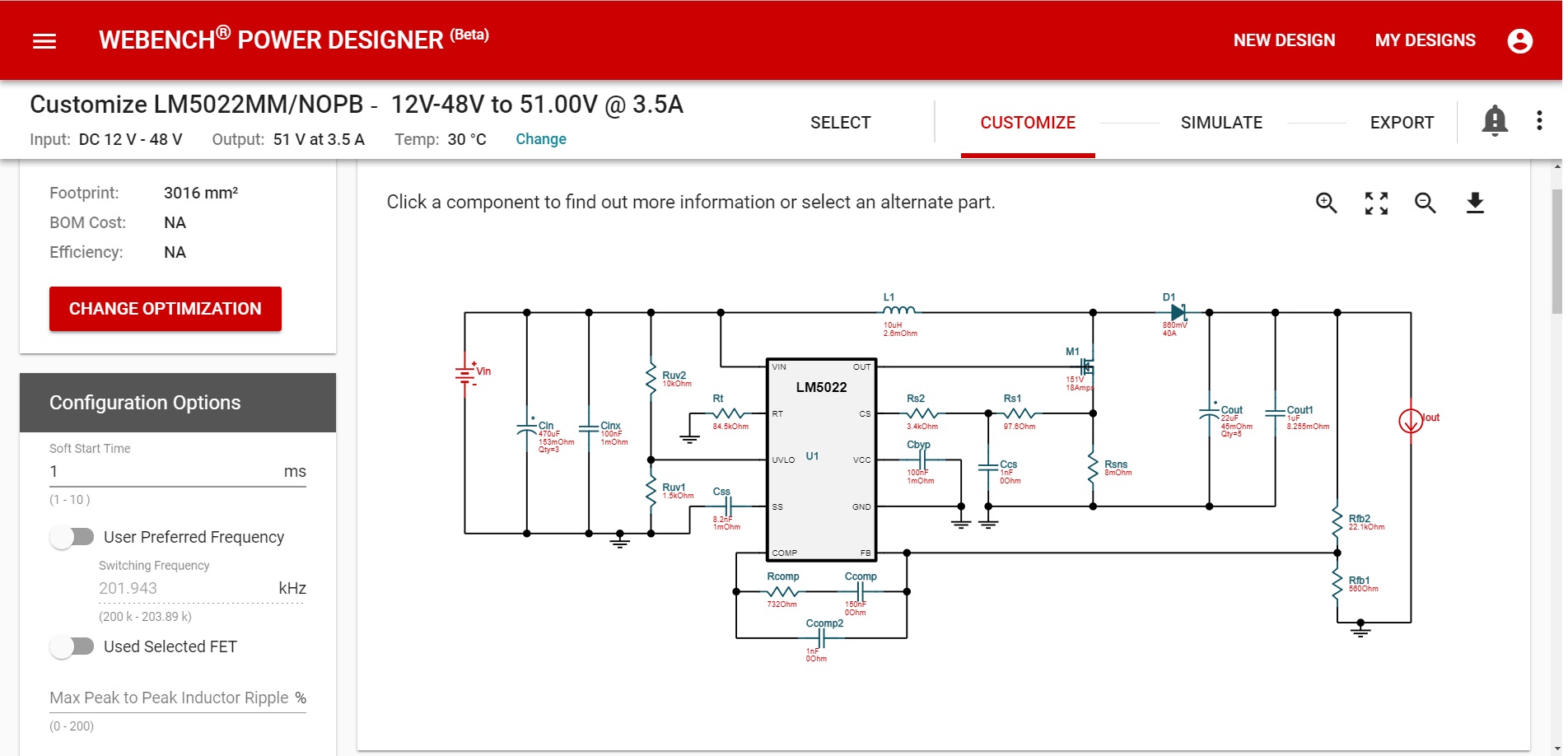The height and width of the screenshot is (756, 1568).
Task: Click the Max Peak to Peak Inductor Ripple field
Action: pos(178,698)
